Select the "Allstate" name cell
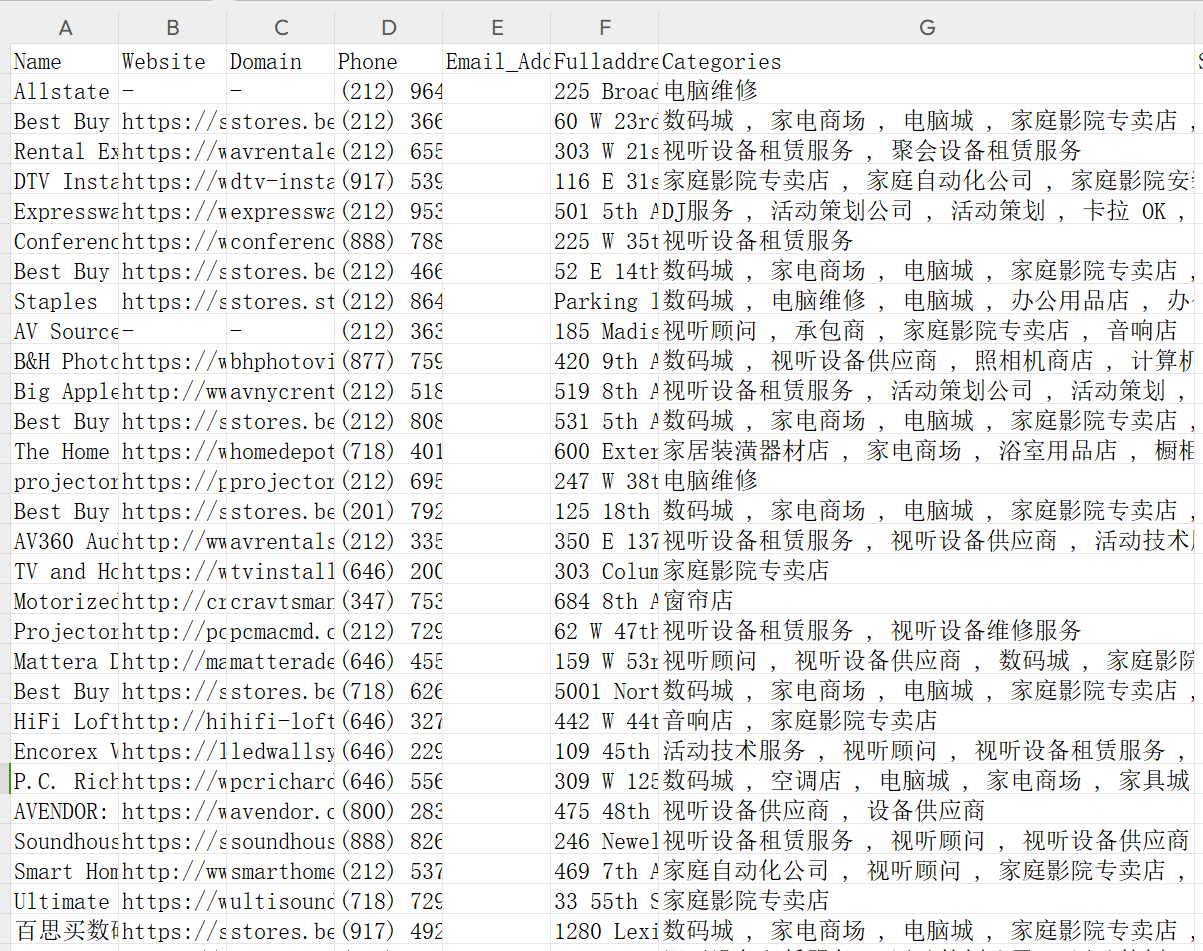Viewport: 1203px width, 951px height. coord(65,91)
